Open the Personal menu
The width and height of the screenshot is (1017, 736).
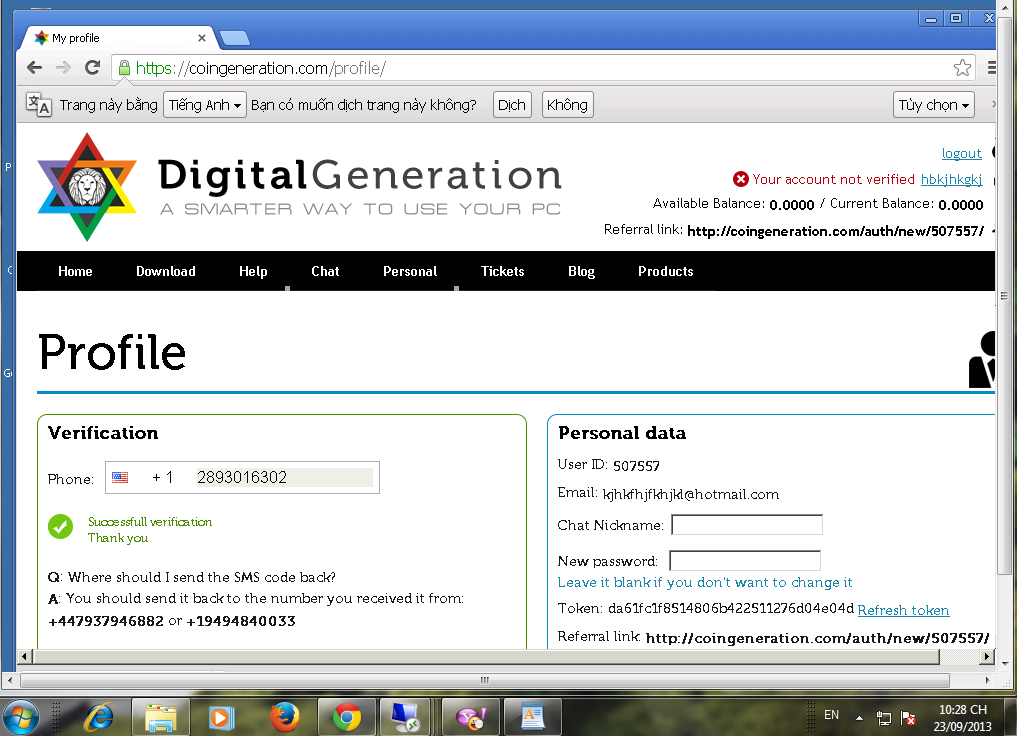coord(410,271)
